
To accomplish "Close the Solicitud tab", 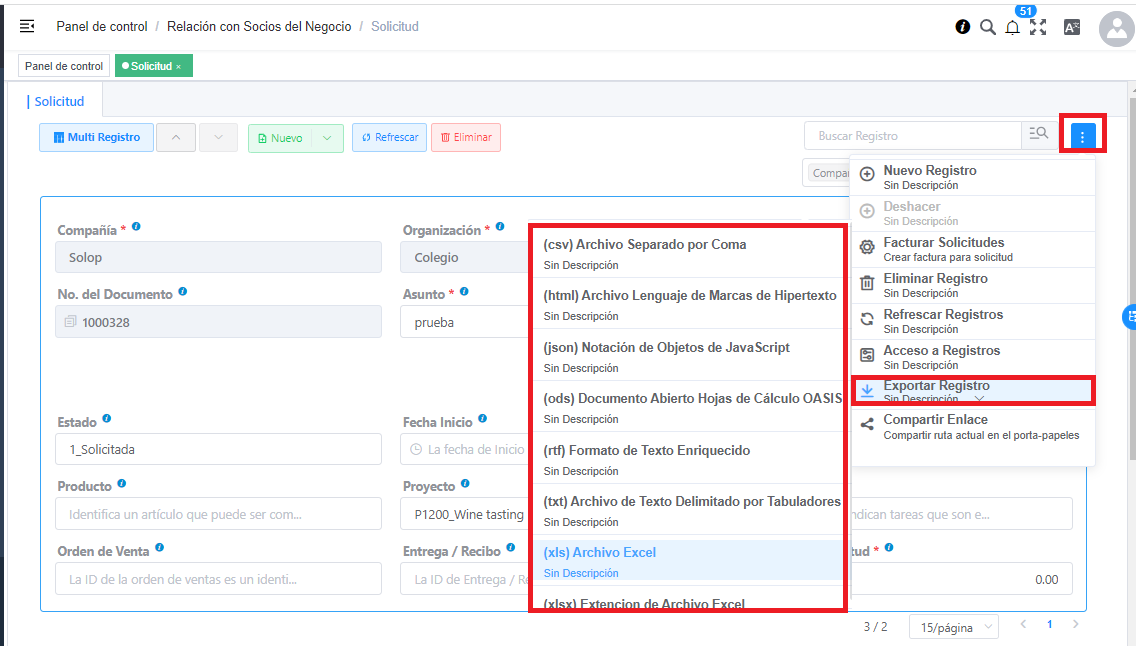I will (179, 67).
